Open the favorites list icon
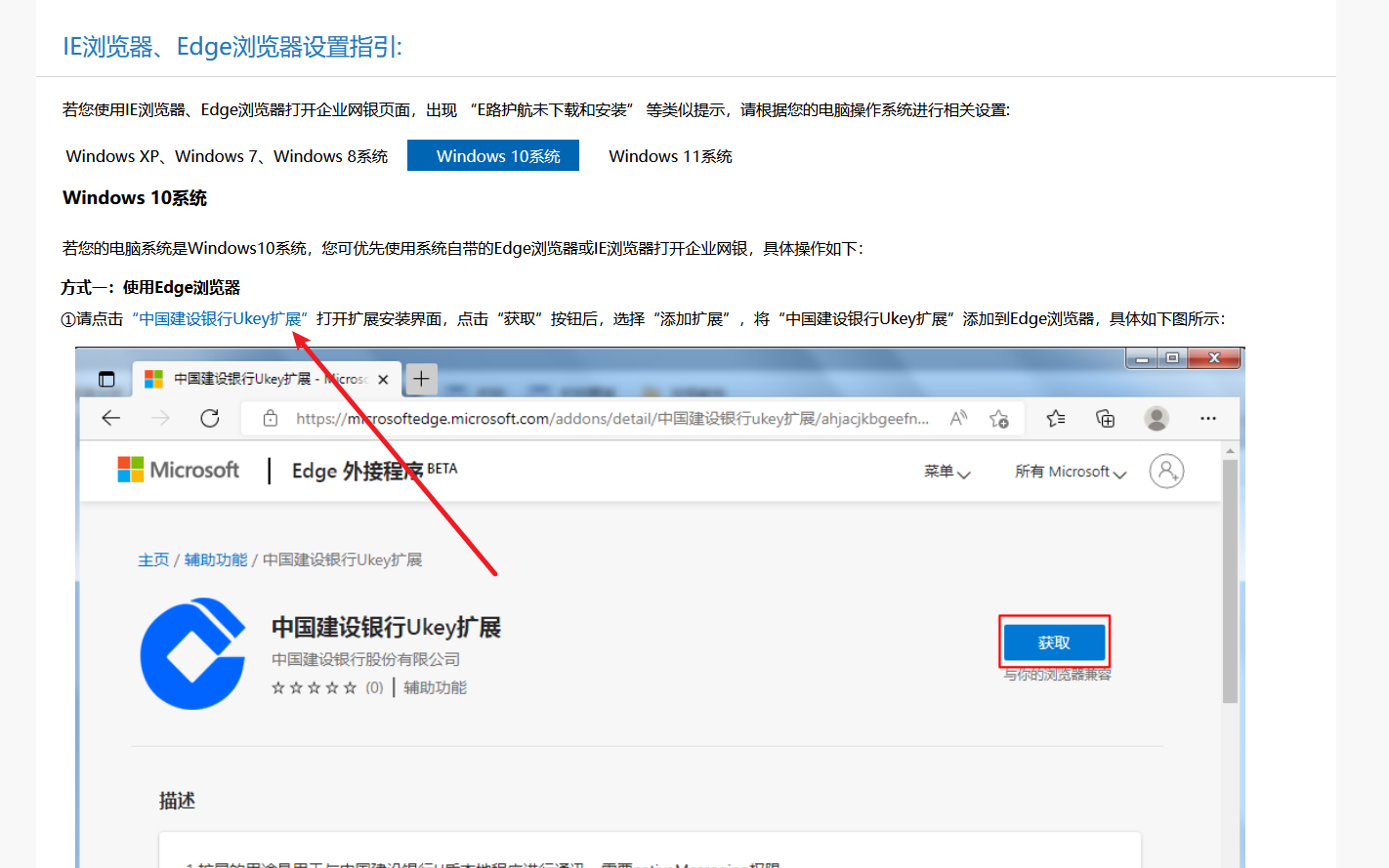The image size is (1389, 868). pos(1056,418)
